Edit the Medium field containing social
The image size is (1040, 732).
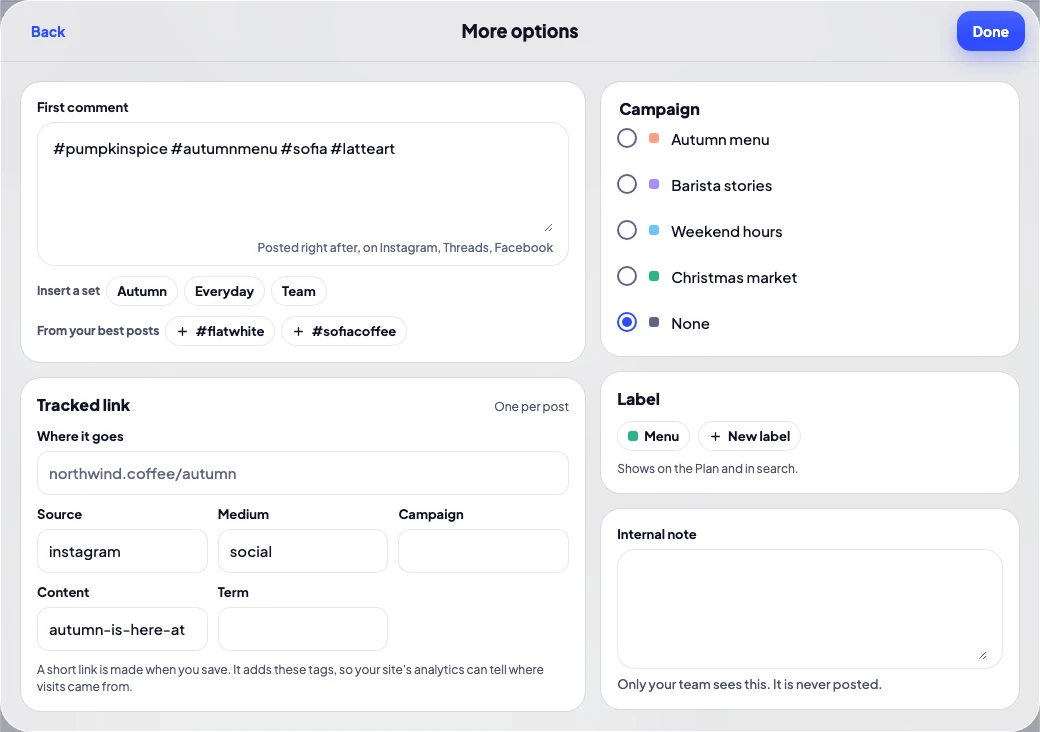302,551
